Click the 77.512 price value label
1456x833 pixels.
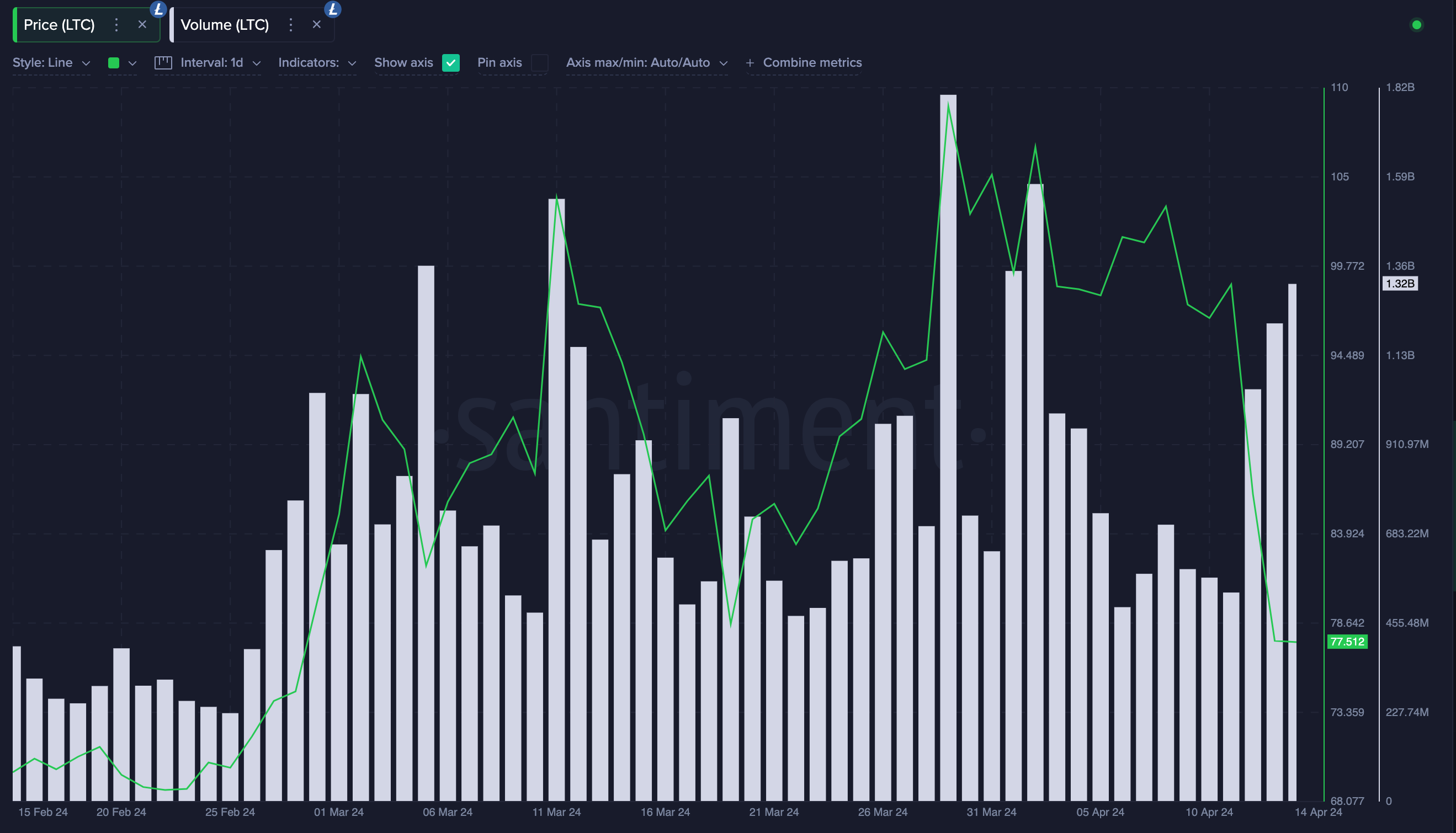coord(1348,642)
